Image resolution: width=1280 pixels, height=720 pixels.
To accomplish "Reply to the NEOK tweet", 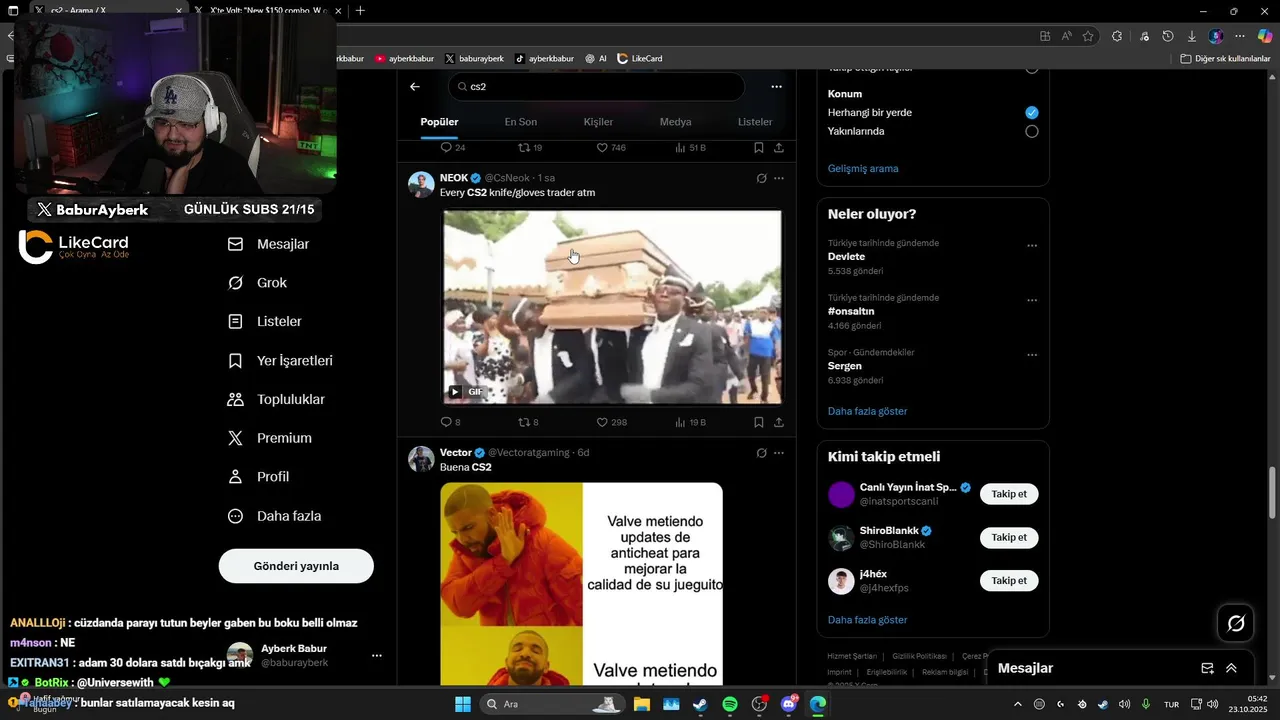I will tap(450, 422).
